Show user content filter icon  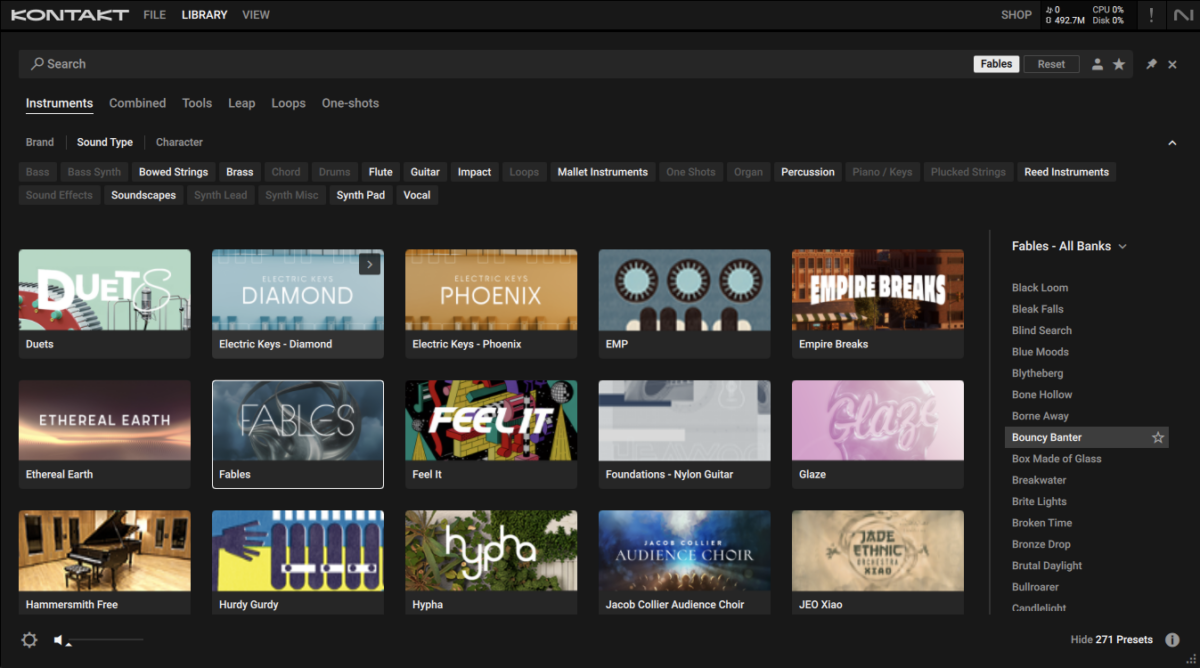1097,64
